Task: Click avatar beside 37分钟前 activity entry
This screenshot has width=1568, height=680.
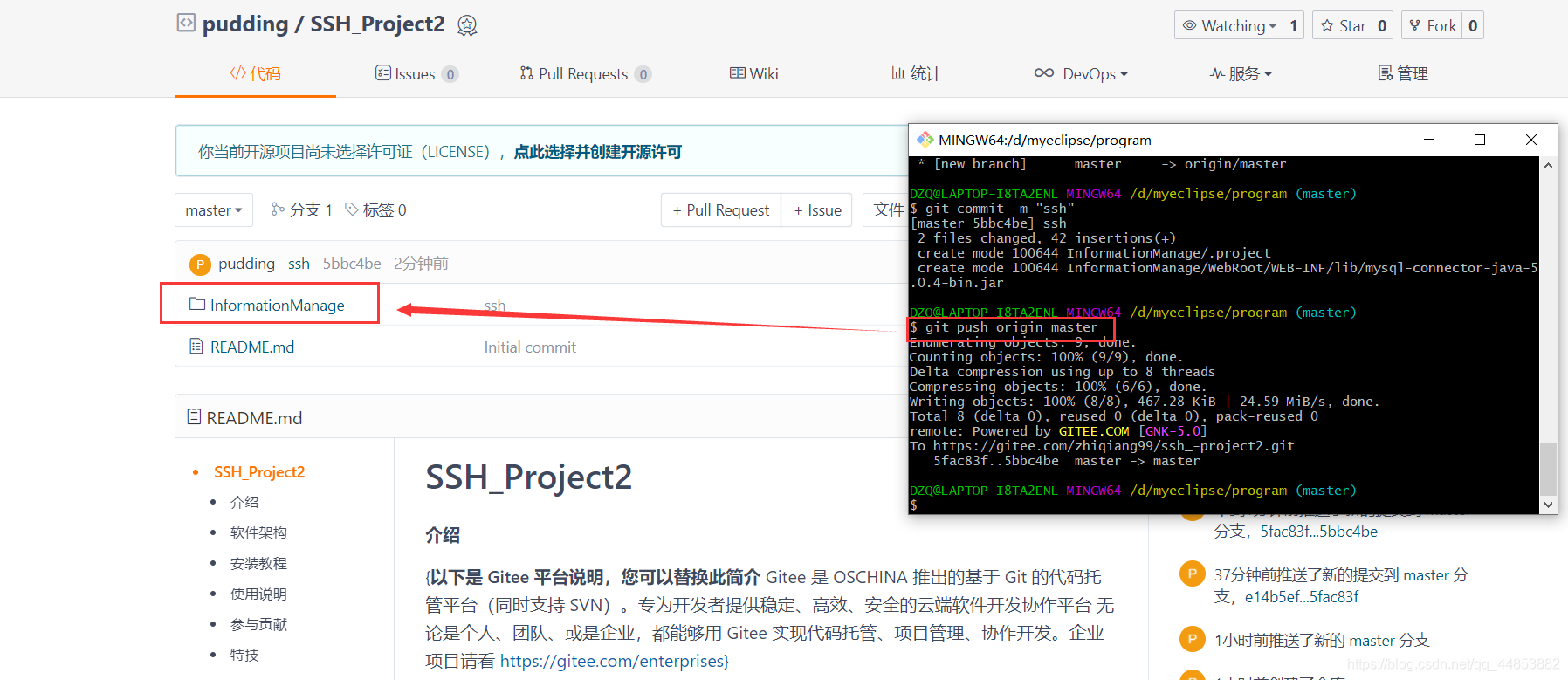Action: click(1192, 574)
